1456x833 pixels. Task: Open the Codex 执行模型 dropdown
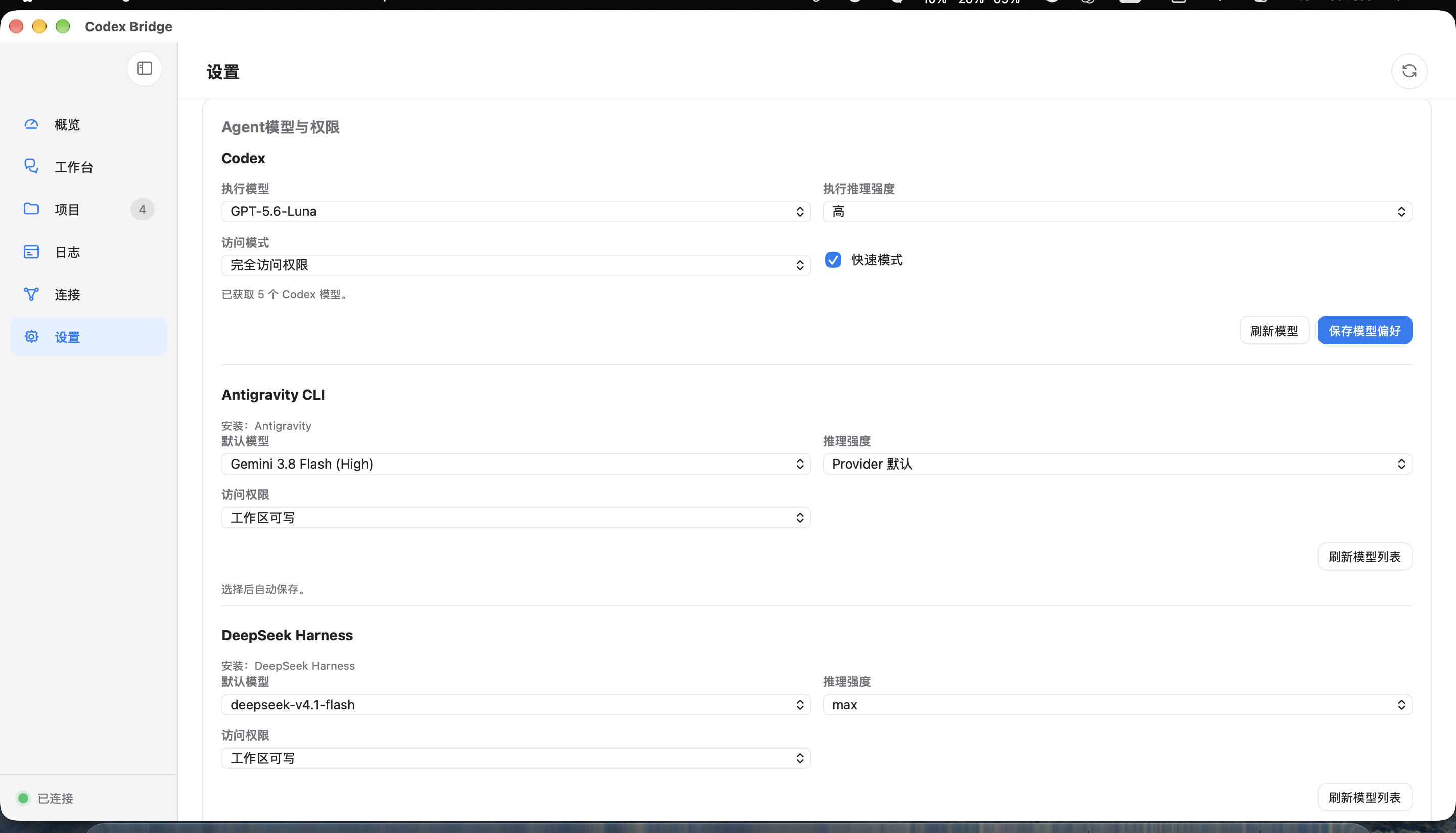point(516,212)
